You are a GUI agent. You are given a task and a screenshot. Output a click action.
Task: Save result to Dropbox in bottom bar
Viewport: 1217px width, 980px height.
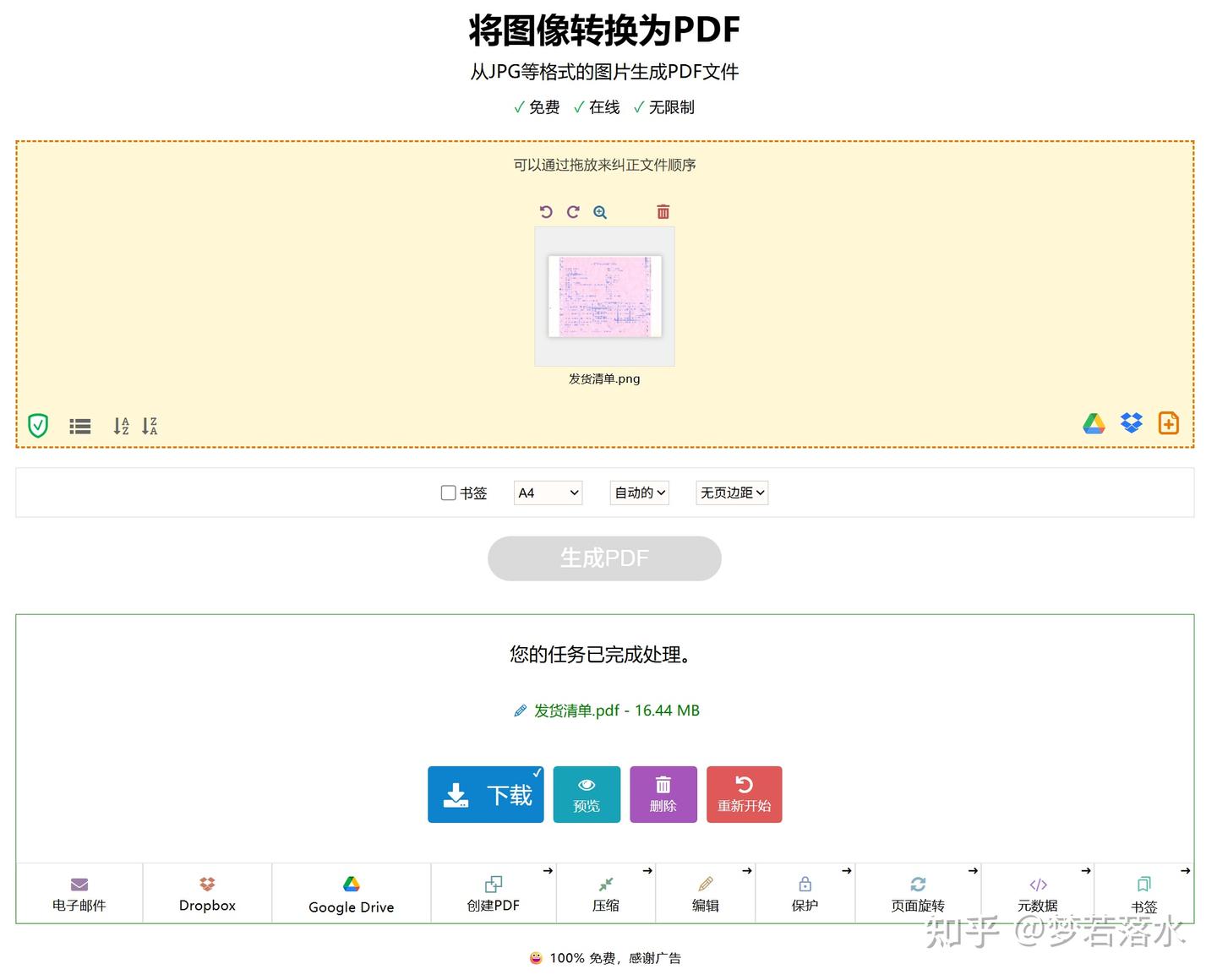click(208, 894)
